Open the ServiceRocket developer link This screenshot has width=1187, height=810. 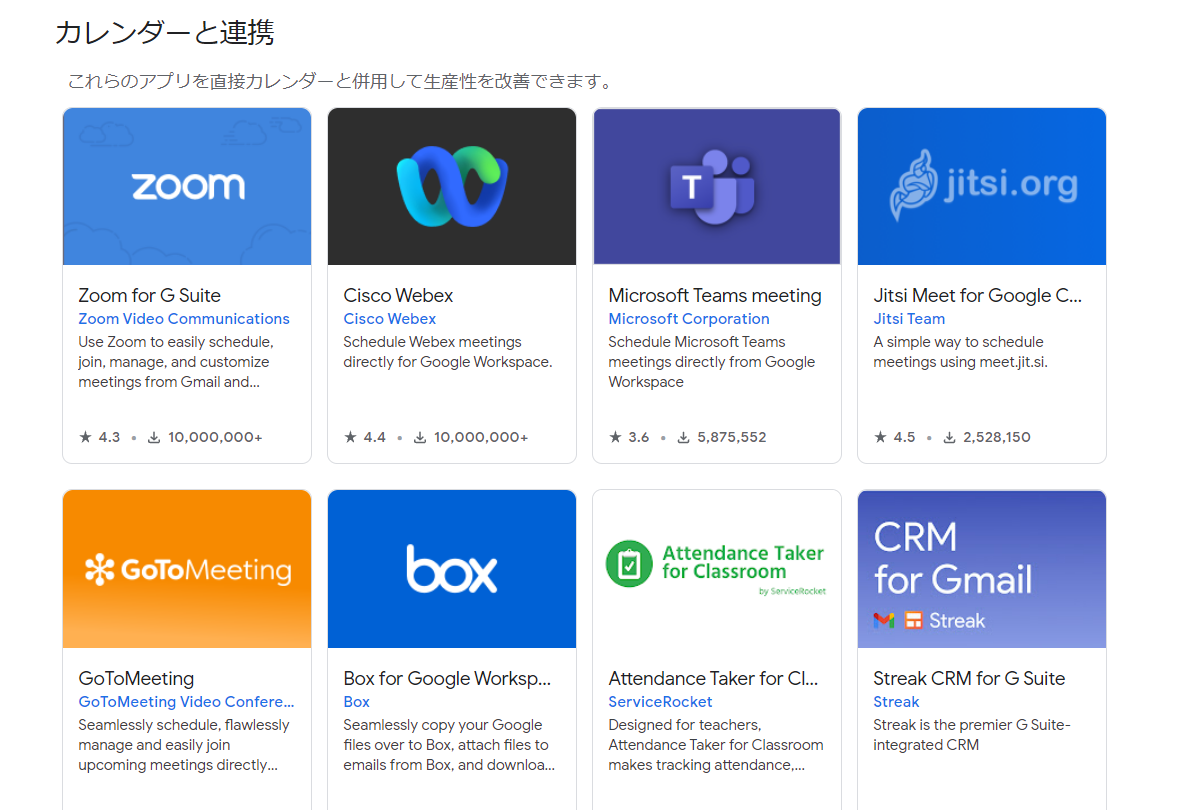tap(660, 702)
